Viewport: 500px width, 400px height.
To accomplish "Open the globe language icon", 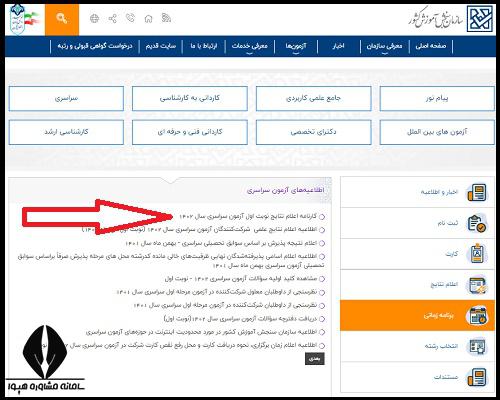I will tap(95, 18).
